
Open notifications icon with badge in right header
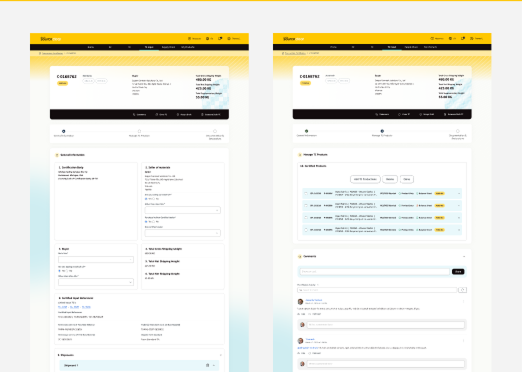463,39
